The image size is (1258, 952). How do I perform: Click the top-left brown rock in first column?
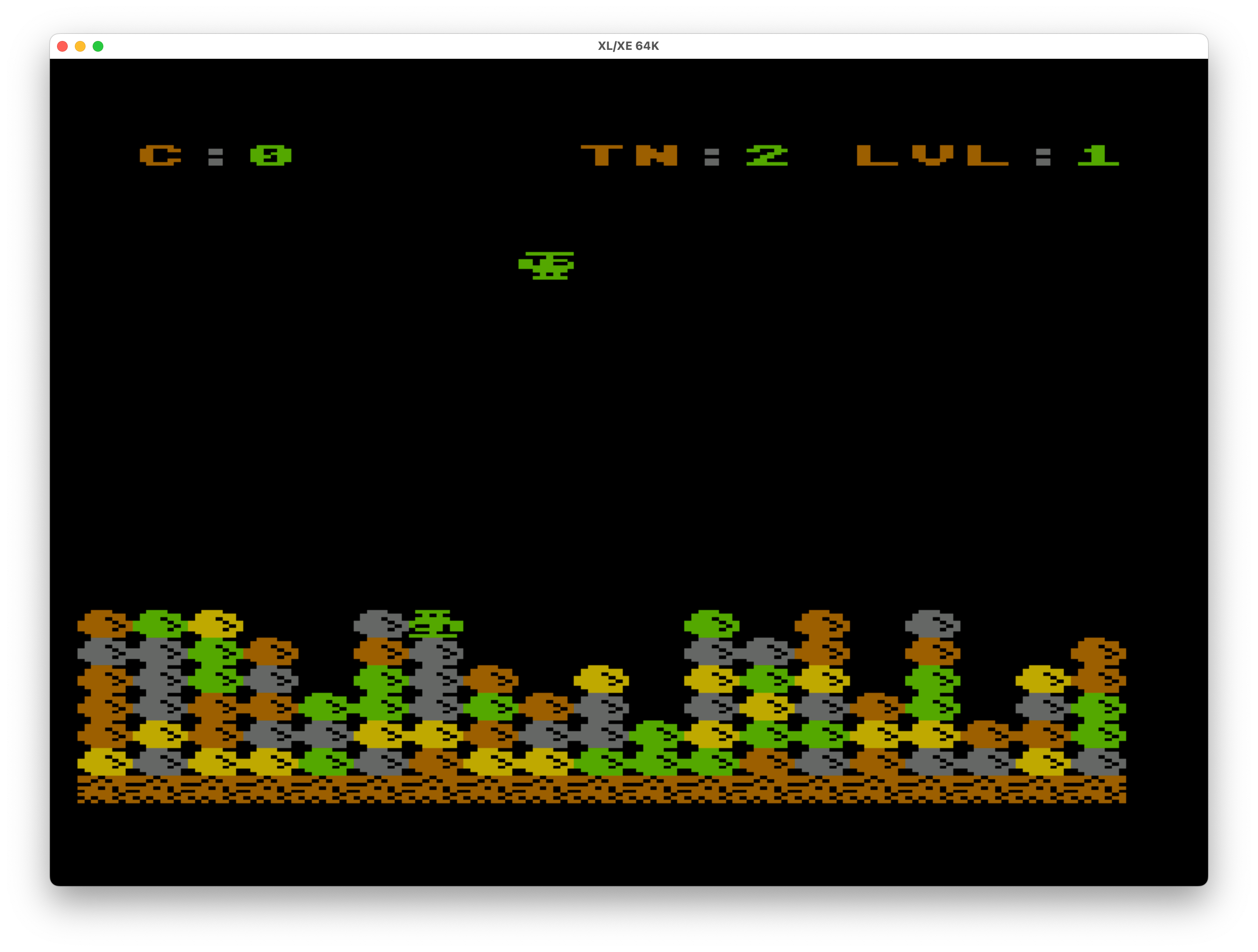point(103,623)
